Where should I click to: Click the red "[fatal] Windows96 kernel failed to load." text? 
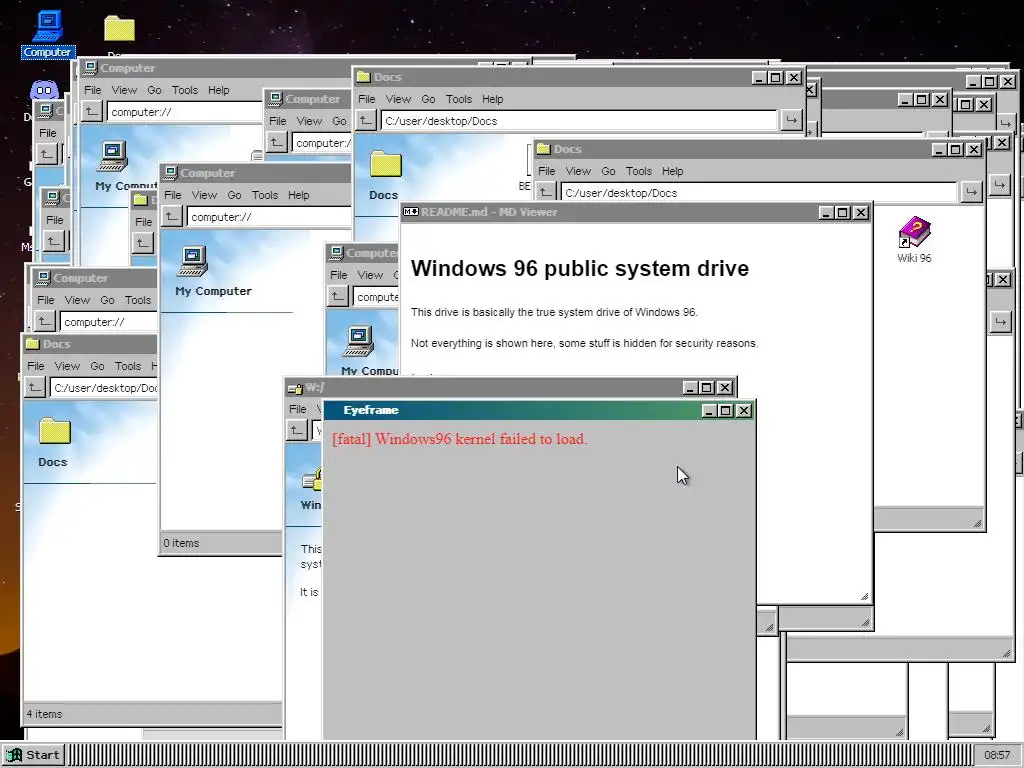point(460,439)
